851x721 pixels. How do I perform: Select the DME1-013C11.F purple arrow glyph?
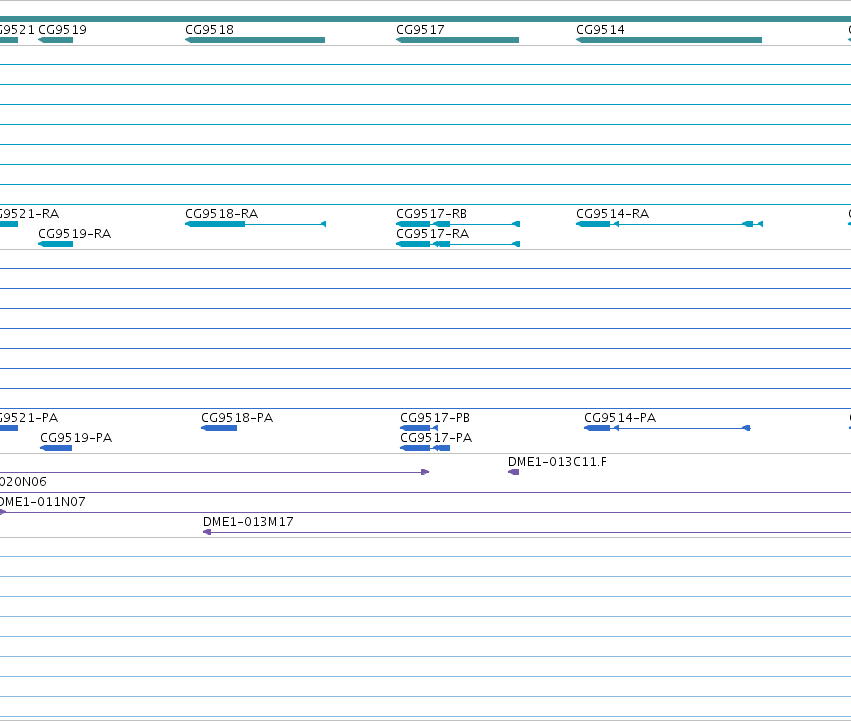pos(513,472)
